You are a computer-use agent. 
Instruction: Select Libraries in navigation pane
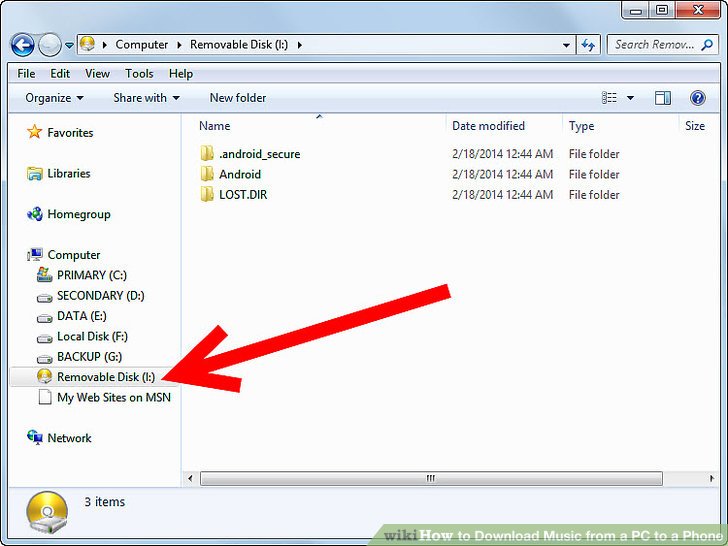[x=69, y=174]
